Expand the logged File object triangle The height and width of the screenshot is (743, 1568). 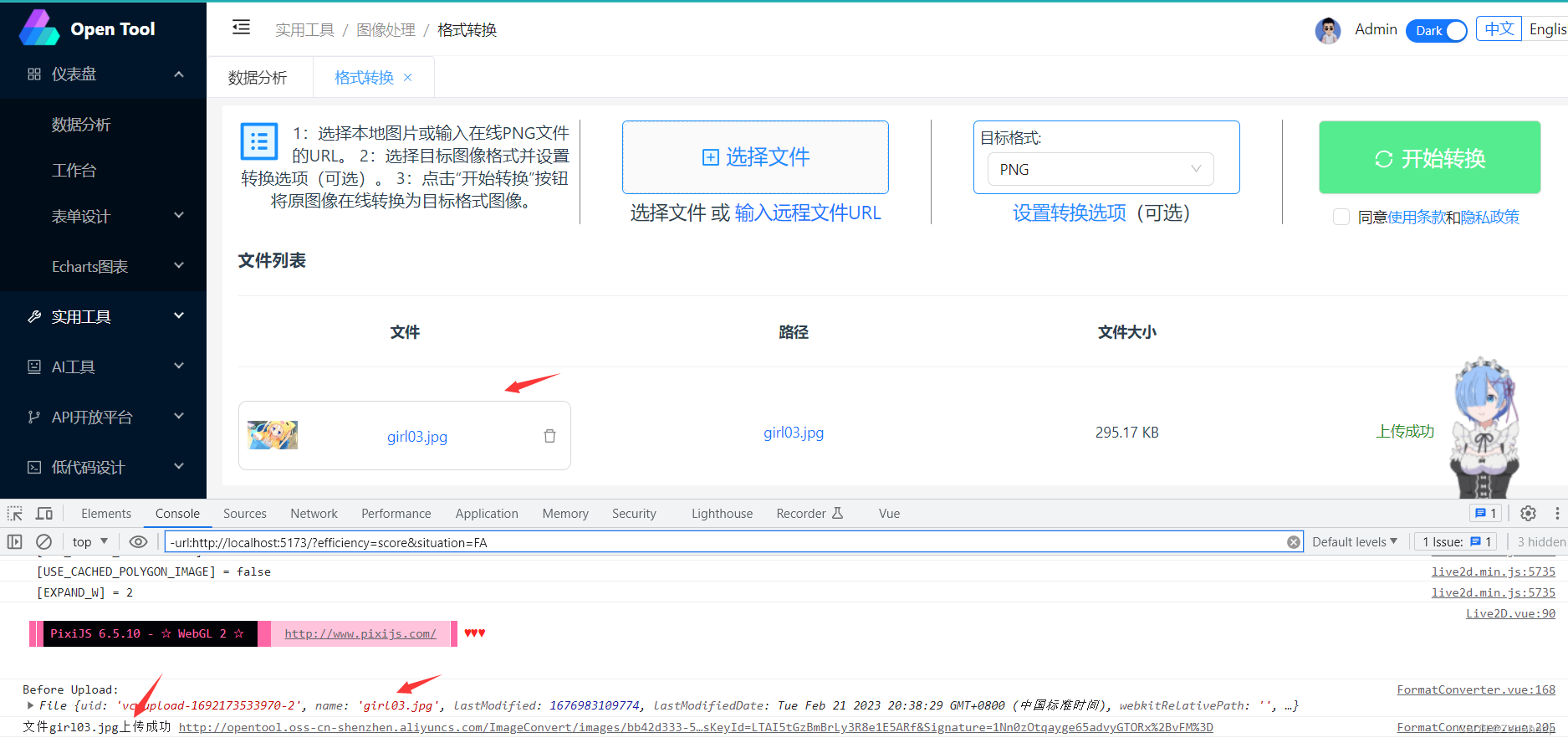coord(31,705)
